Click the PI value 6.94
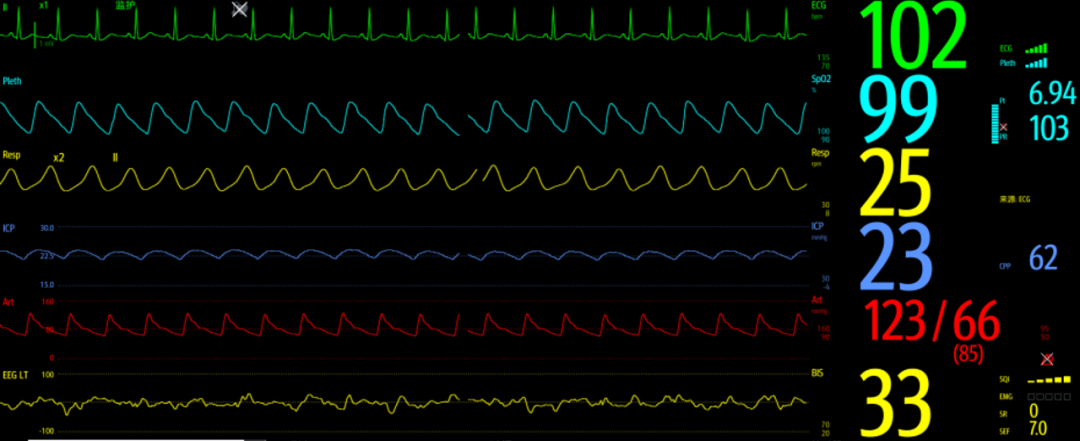The image size is (1080, 441). [1052, 94]
